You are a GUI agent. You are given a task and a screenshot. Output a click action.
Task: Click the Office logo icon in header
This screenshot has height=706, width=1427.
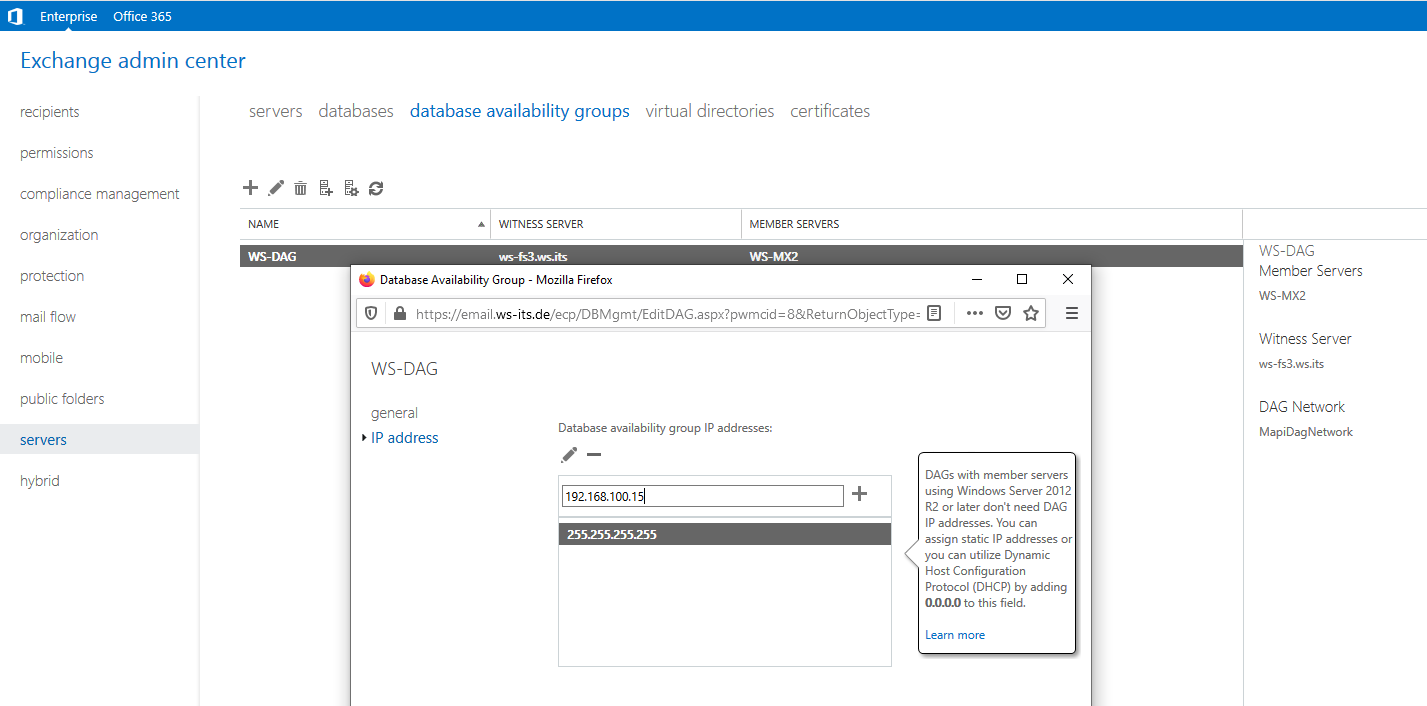point(15,16)
